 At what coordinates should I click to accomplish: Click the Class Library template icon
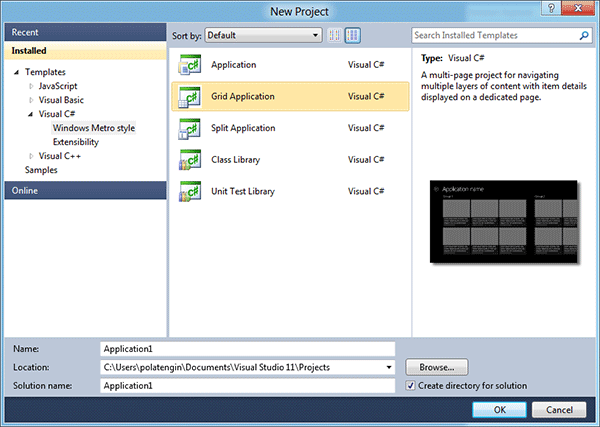click(x=190, y=160)
